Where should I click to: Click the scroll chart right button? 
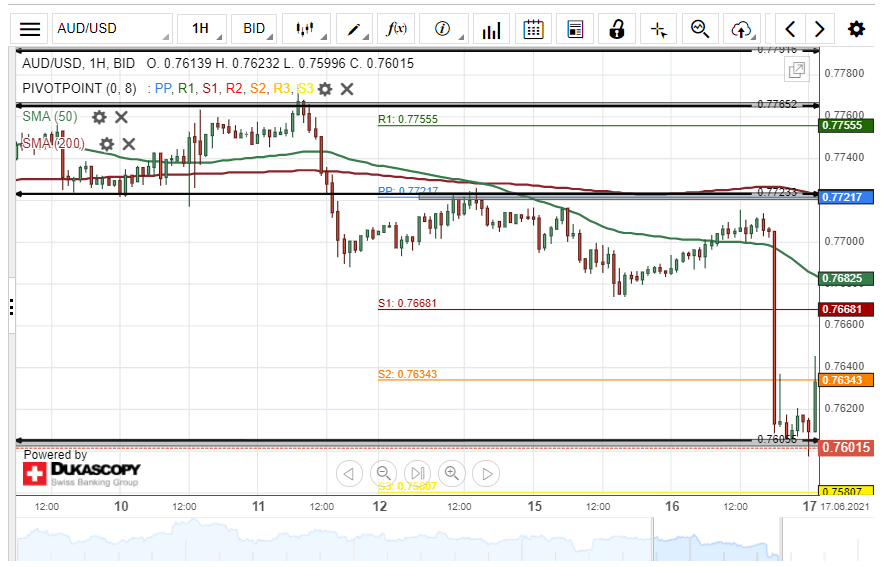click(487, 473)
